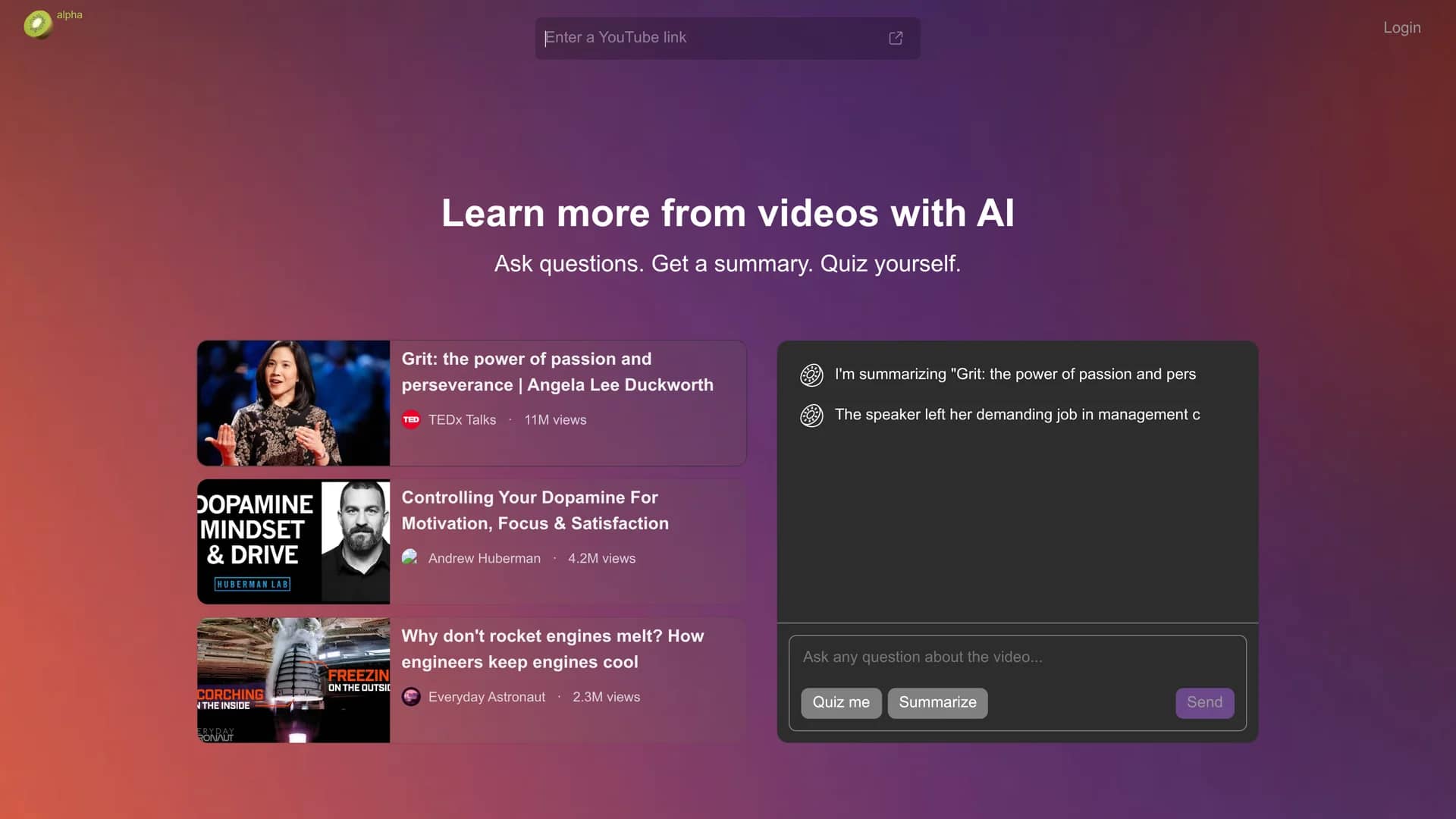The width and height of the screenshot is (1456, 819).
Task: Click the Andrew Huberman channel avatar
Action: 411,558
